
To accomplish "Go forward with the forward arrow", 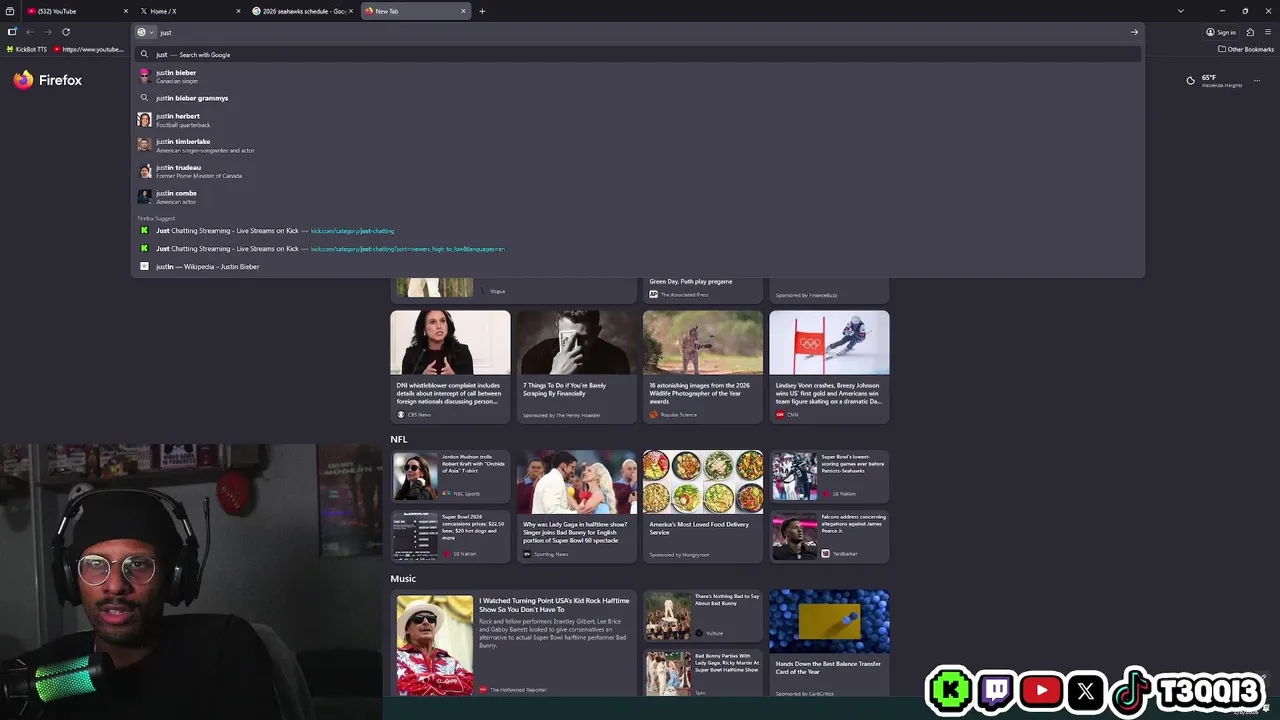I will click(x=47, y=32).
